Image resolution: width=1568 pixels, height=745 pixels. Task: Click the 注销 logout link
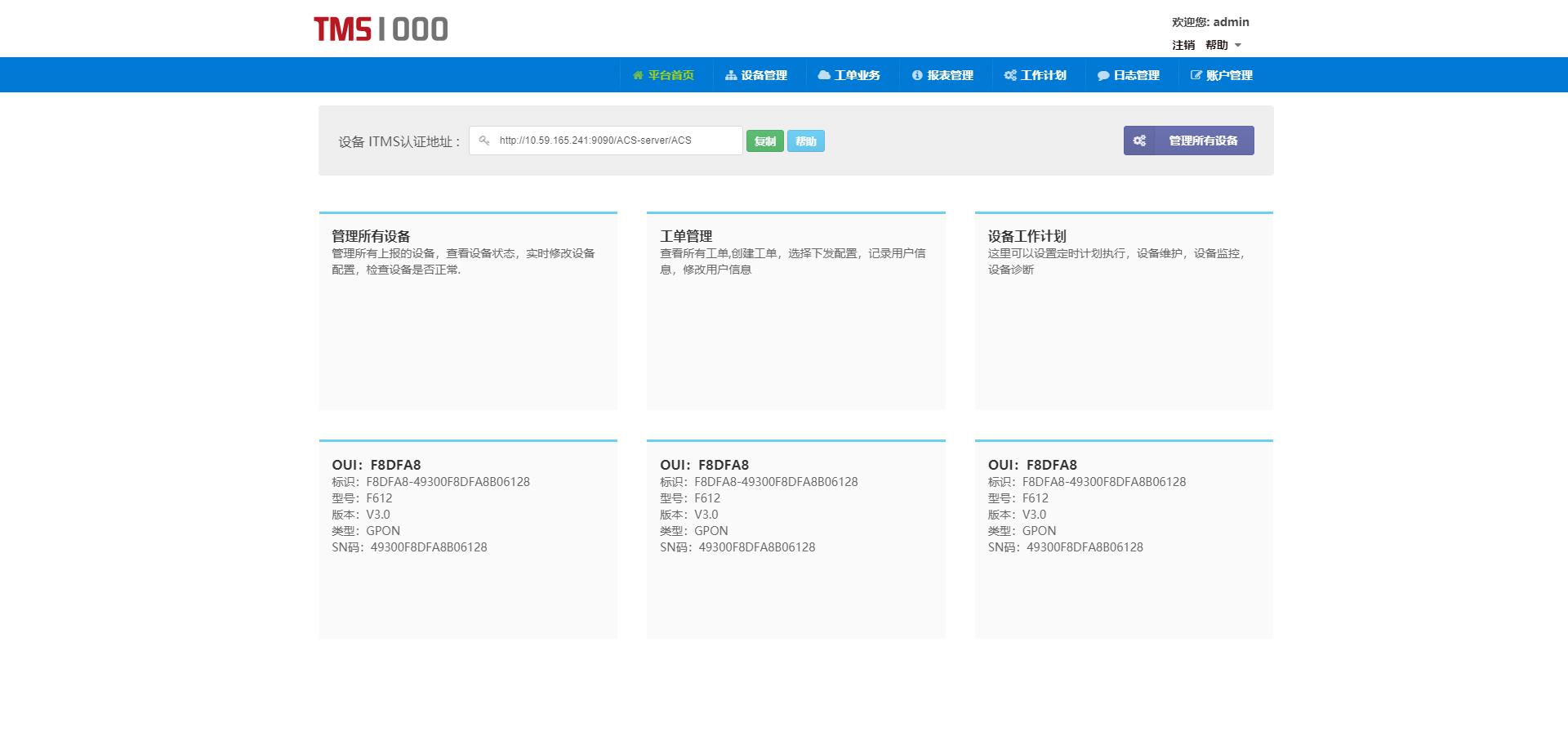[x=1183, y=45]
